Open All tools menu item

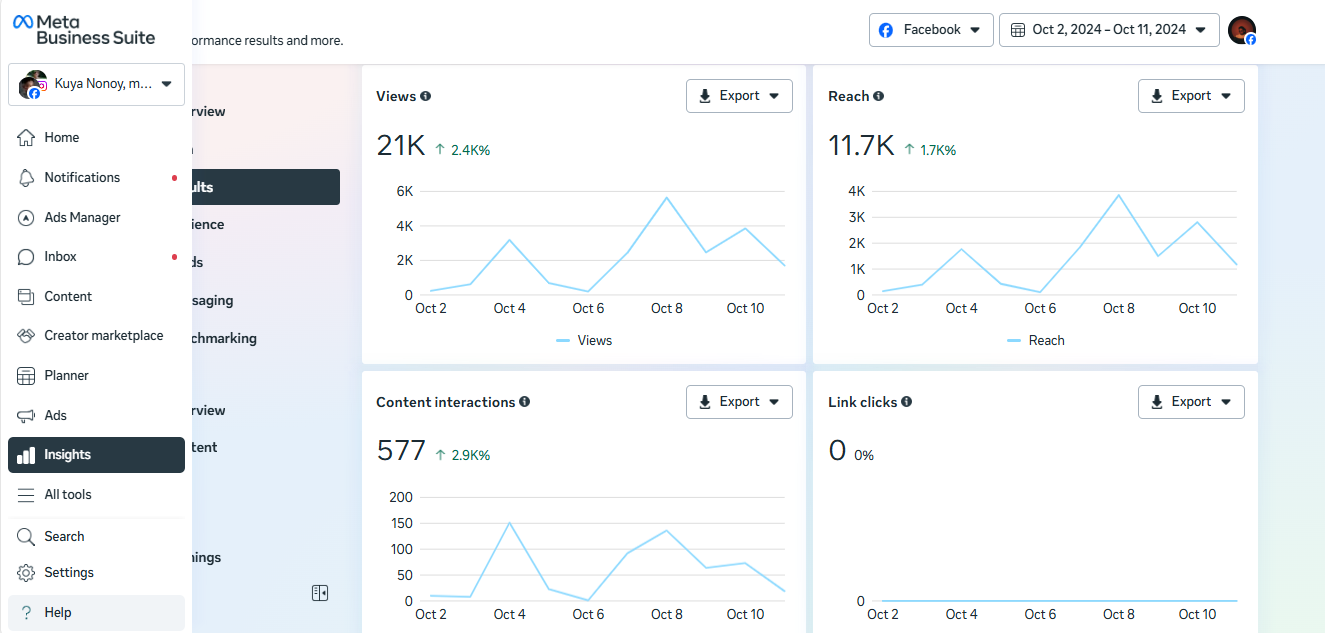96,495
